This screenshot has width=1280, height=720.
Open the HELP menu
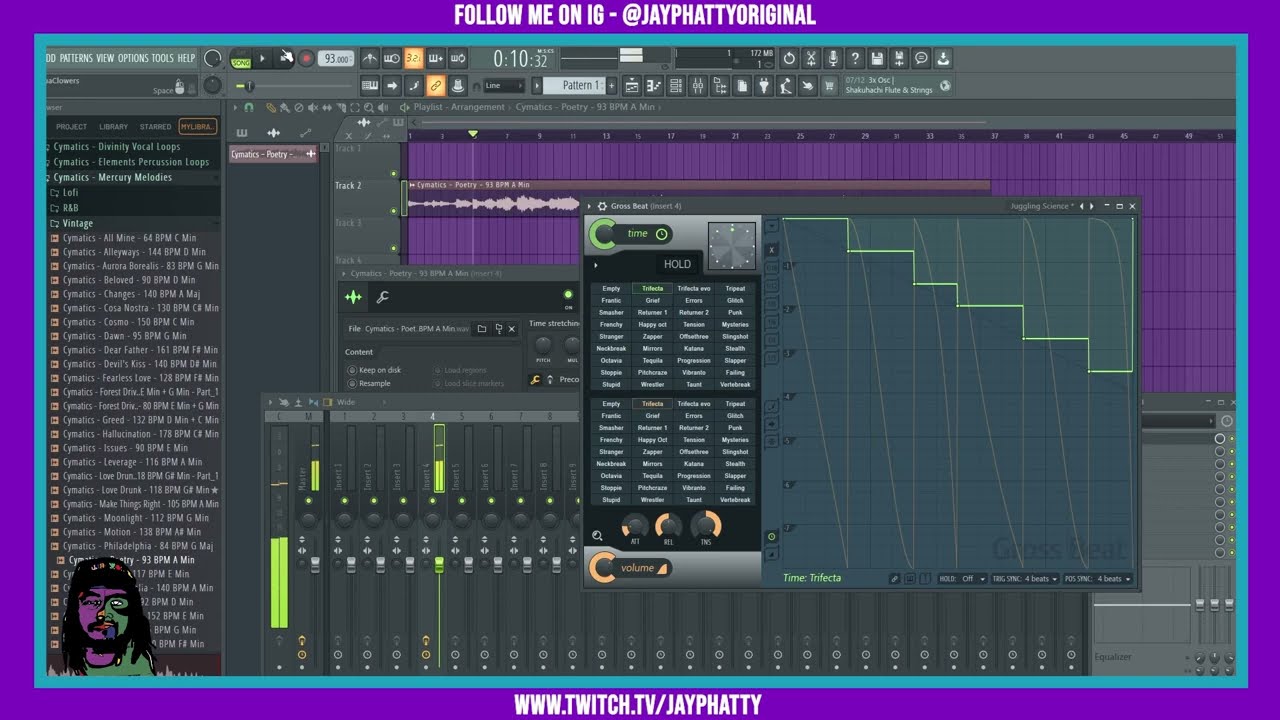pyautogui.click(x=187, y=58)
